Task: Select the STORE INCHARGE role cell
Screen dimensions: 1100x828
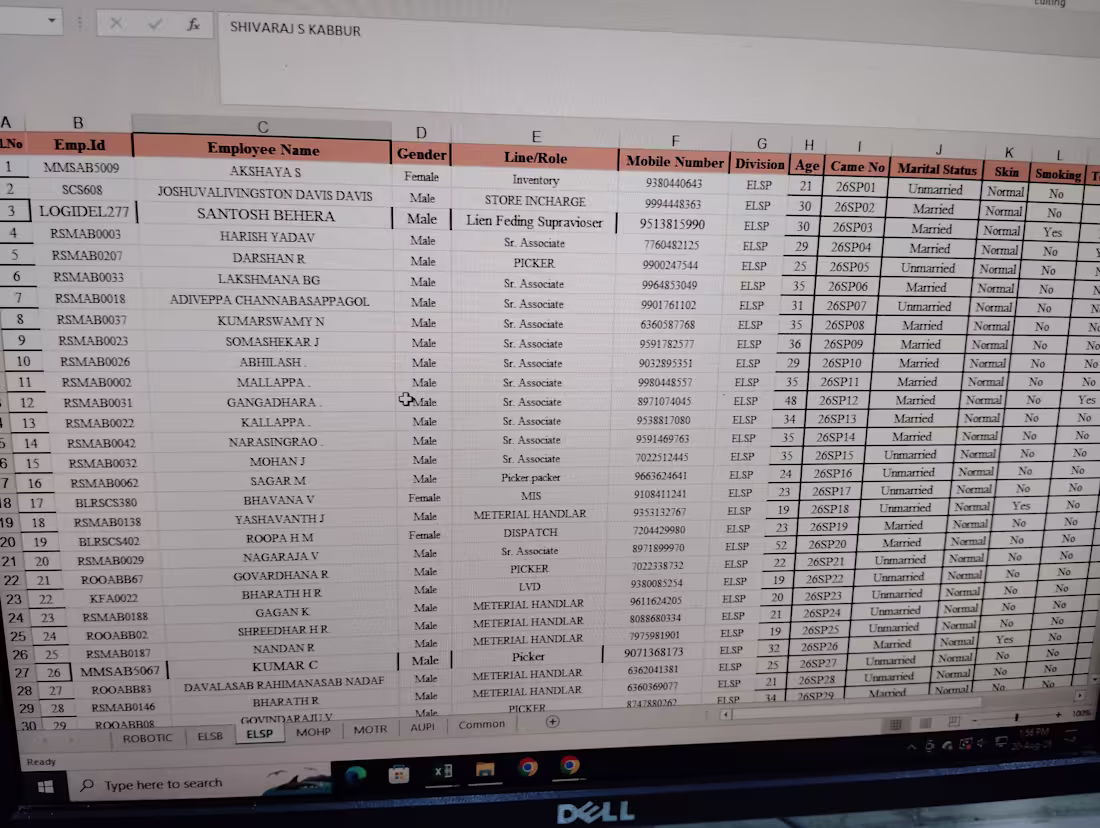Action: tap(535, 201)
